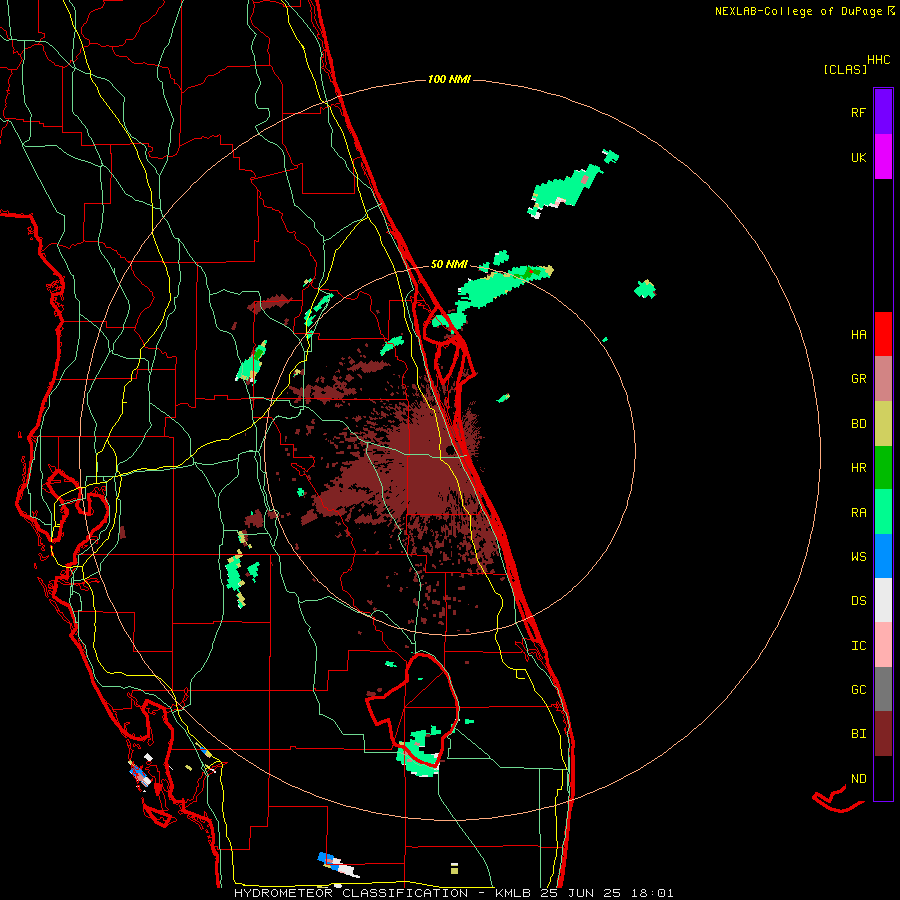The image size is (900, 900).
Task: Click the UK magenta legend swatch
Action: pos(883,157)
